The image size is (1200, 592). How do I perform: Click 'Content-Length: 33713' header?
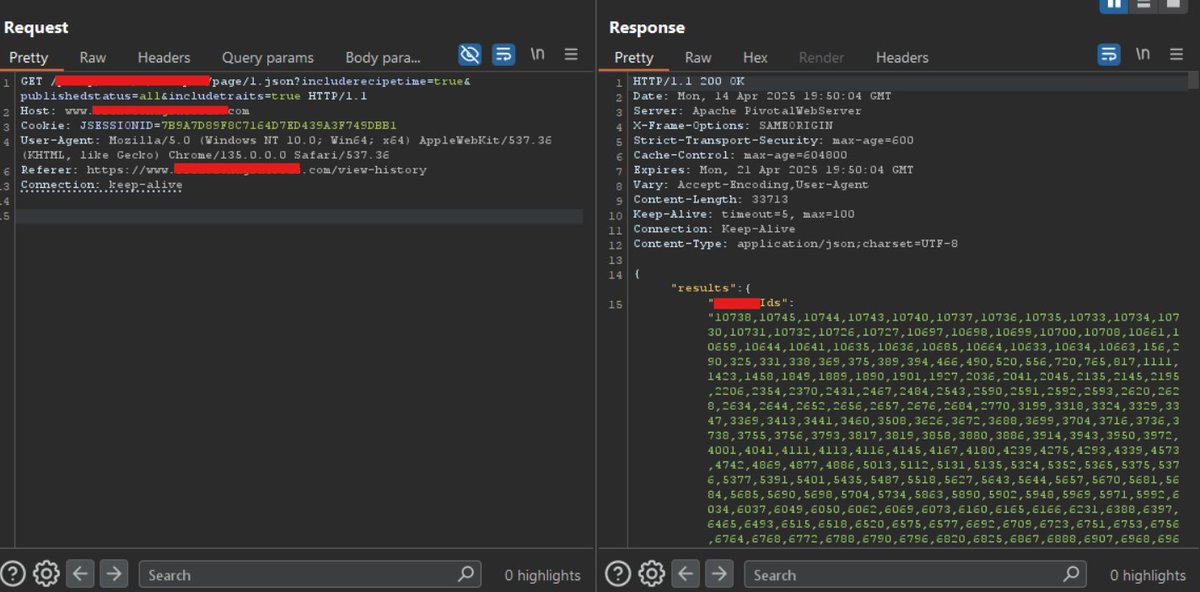tap(711, 199)
